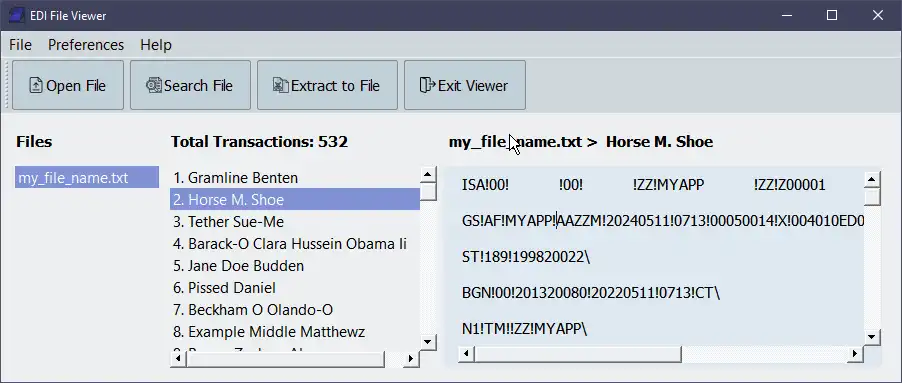The height and width of the screenshot is (383, 902).
Task: Click transaction list scroll down arrow
Action: click(x=427, y=342)
